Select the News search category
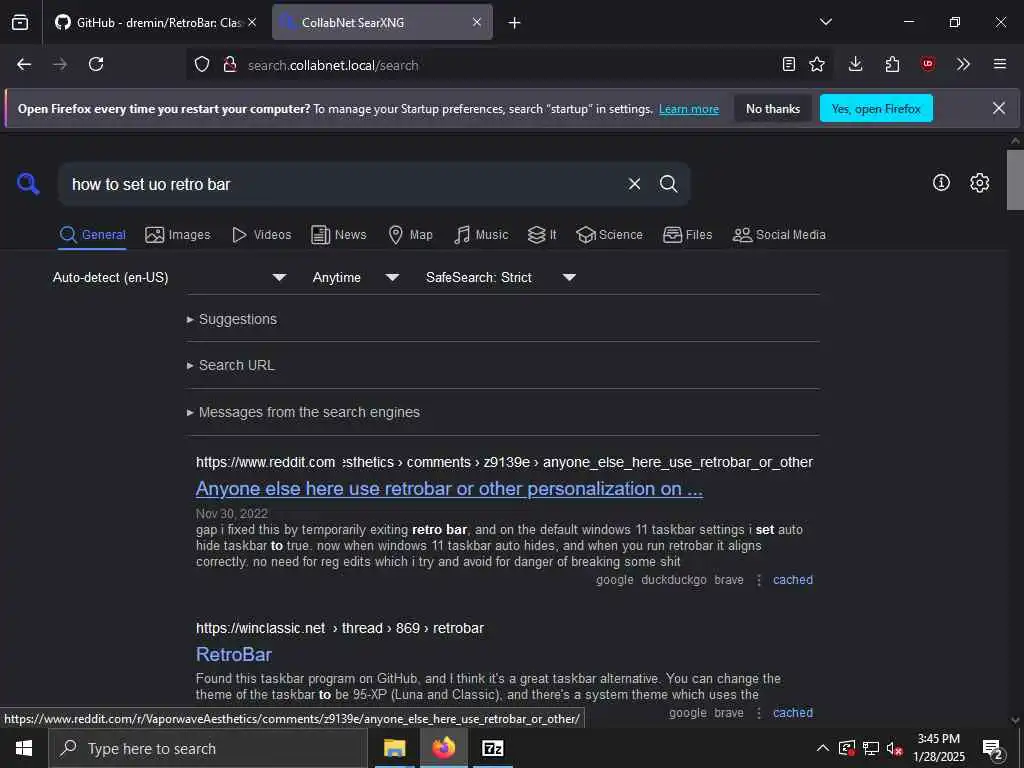 [x=338, y=235]
